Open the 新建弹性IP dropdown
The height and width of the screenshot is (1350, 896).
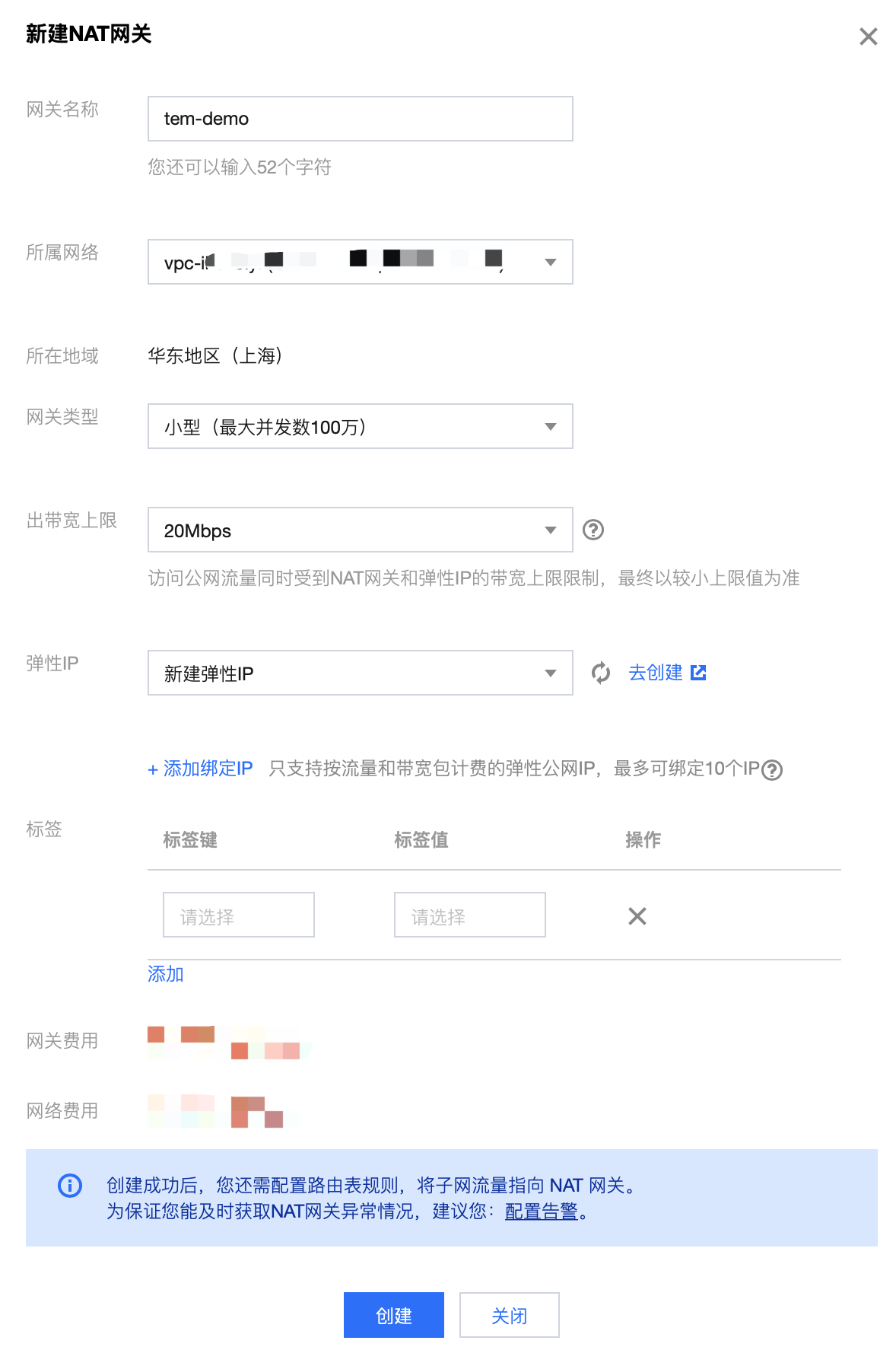click(361, 673)
